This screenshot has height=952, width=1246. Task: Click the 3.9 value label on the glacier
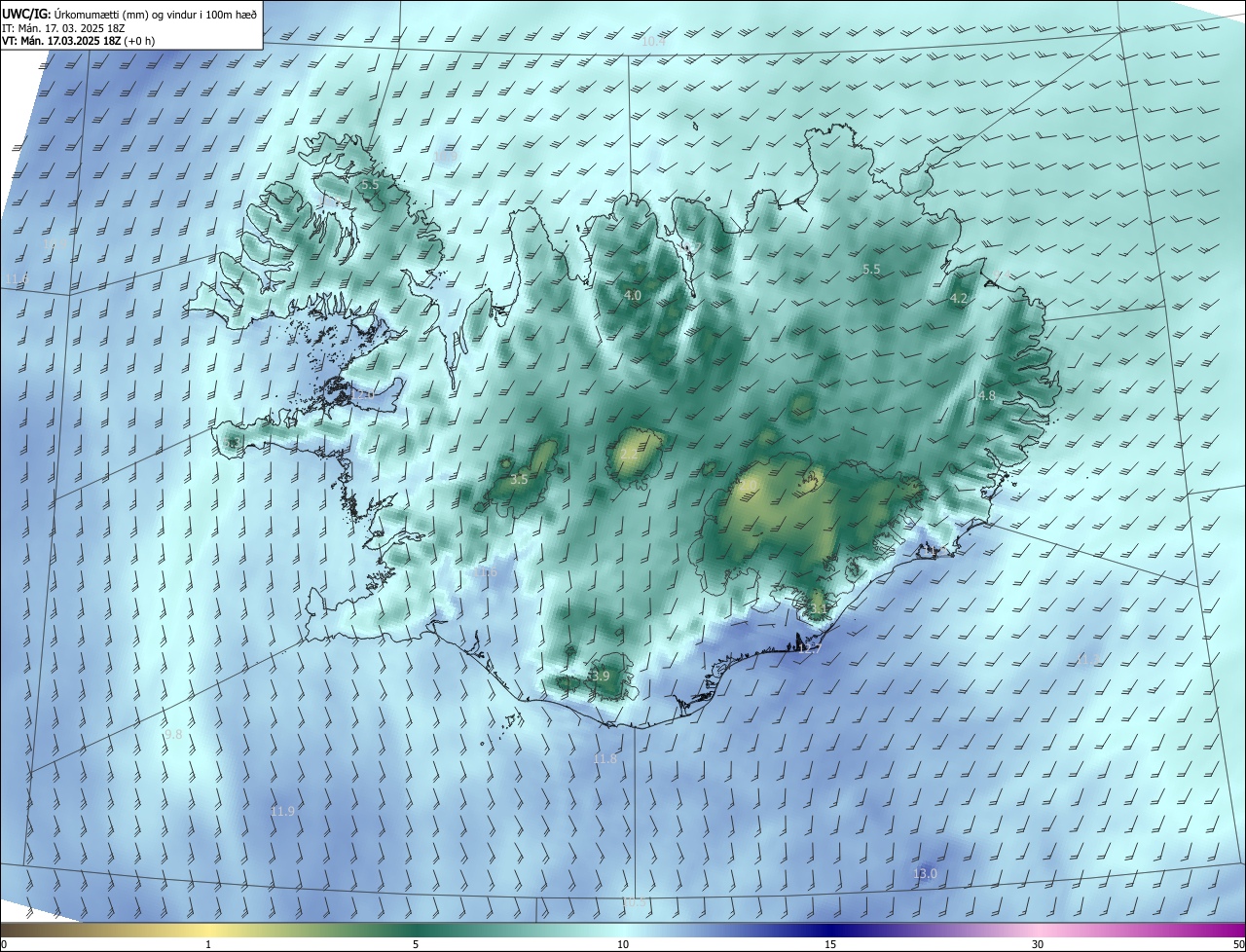[x=600, y=676]
